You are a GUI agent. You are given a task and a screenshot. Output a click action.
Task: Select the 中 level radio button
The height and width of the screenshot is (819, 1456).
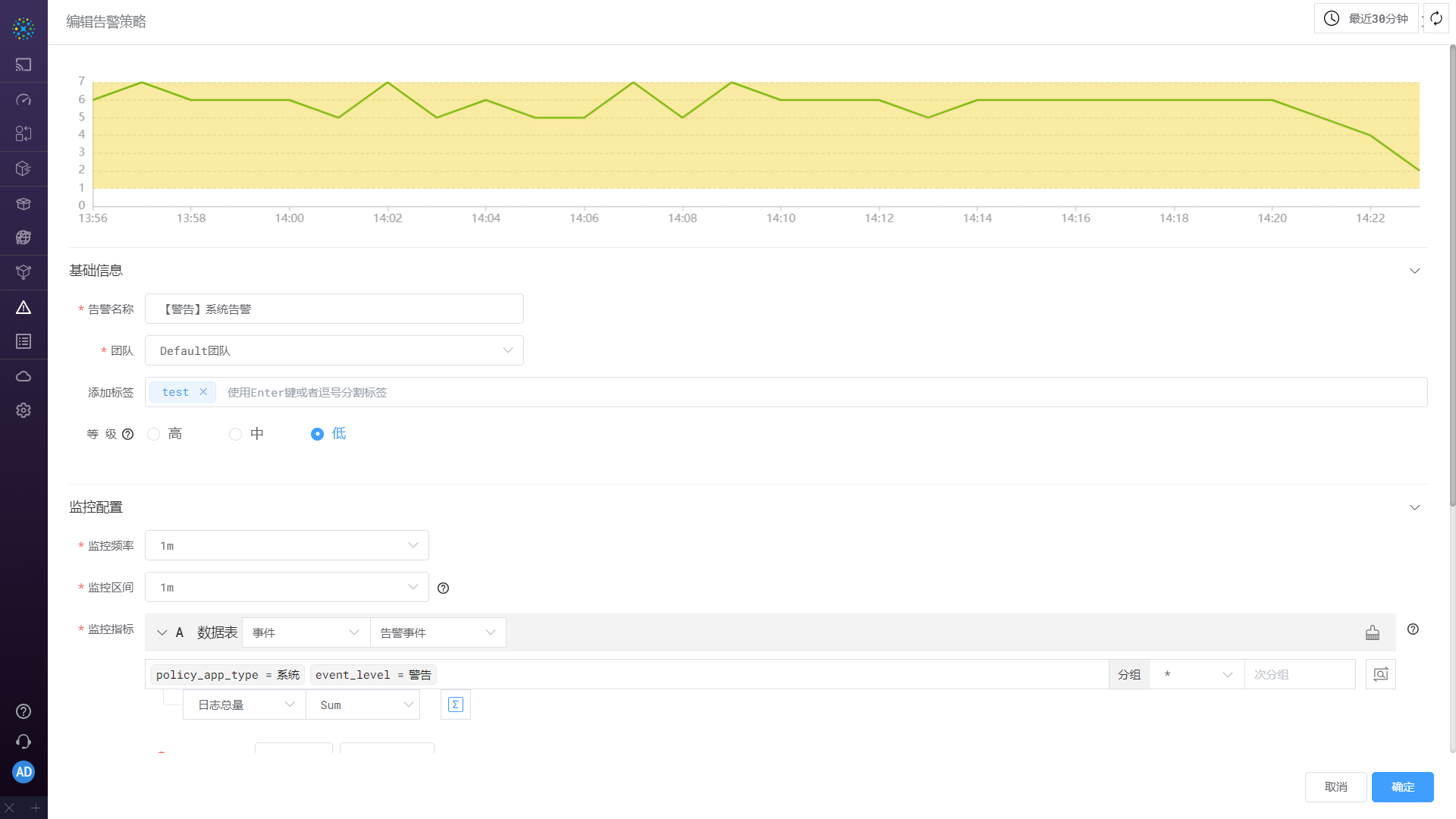click(x=236, y=434)
